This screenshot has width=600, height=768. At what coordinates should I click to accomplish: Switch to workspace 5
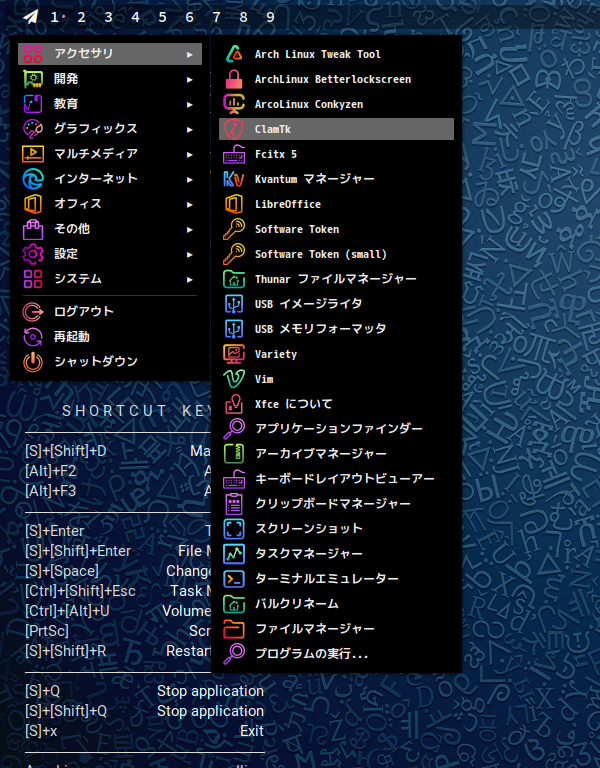point(162,18)
